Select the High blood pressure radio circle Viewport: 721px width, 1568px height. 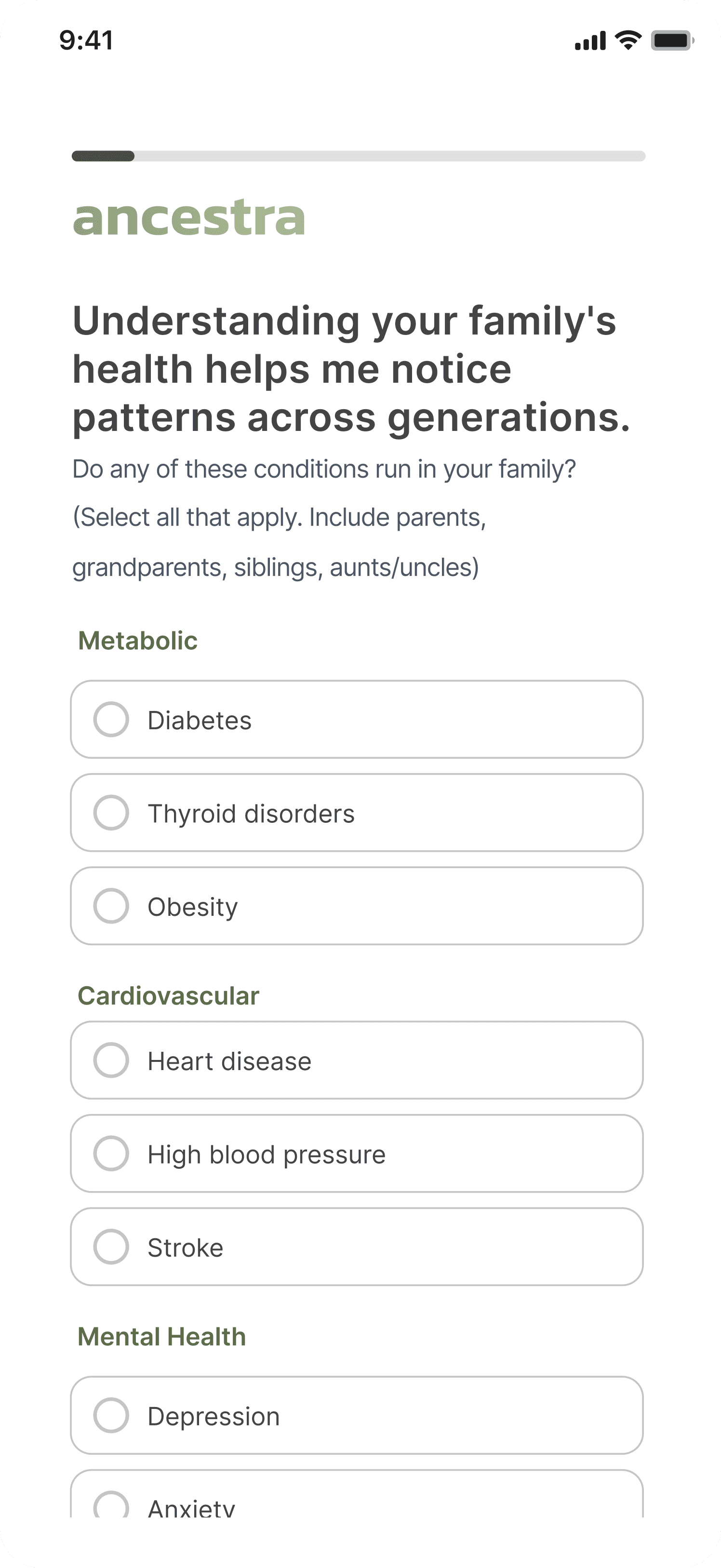pyautogui.click(x=111, y=1153)
